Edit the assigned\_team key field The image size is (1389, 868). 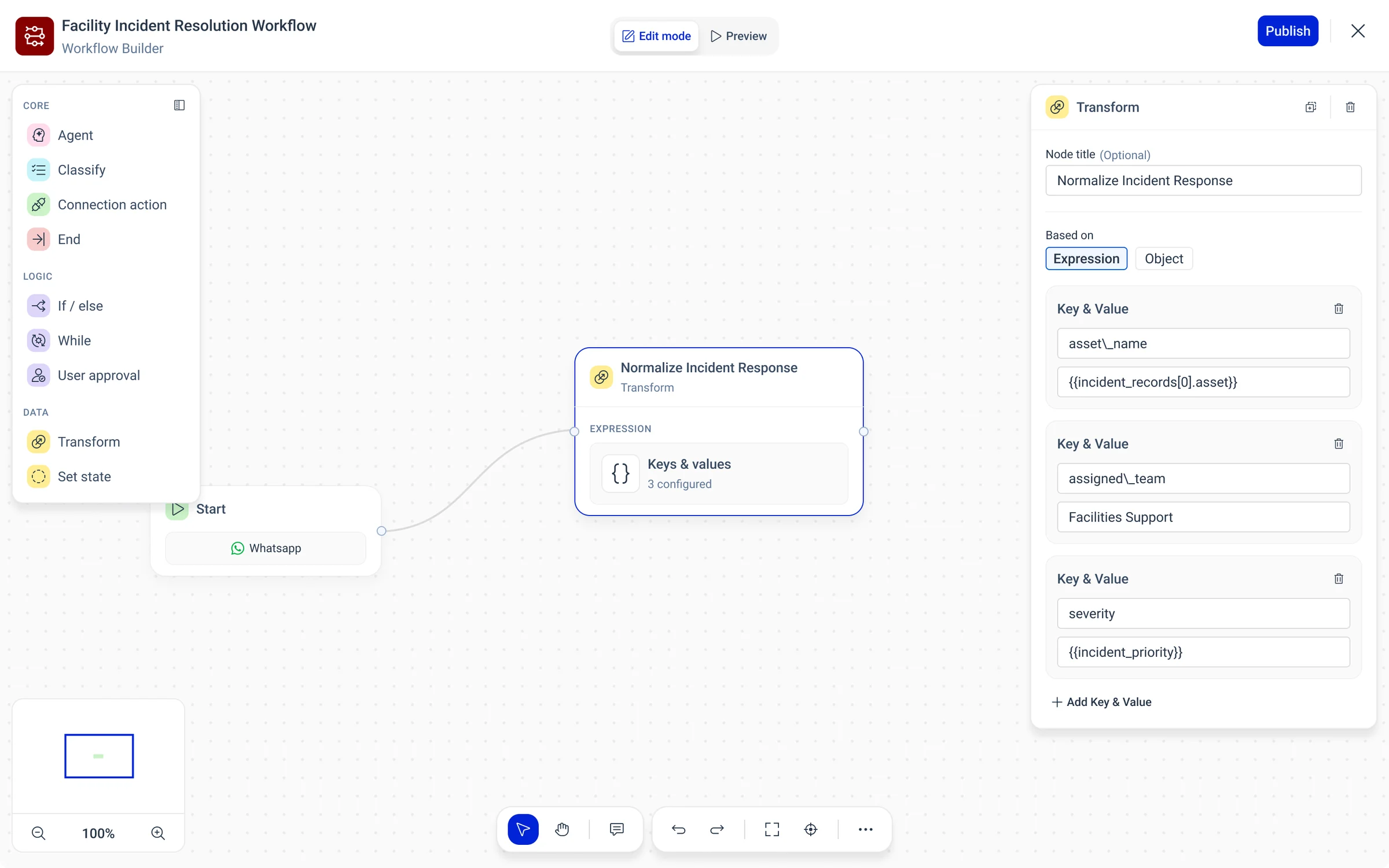(1203, 479)
